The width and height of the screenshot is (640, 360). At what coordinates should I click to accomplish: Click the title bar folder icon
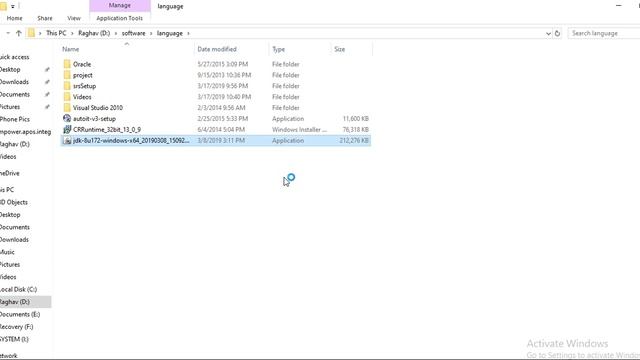tap(3, 6)
